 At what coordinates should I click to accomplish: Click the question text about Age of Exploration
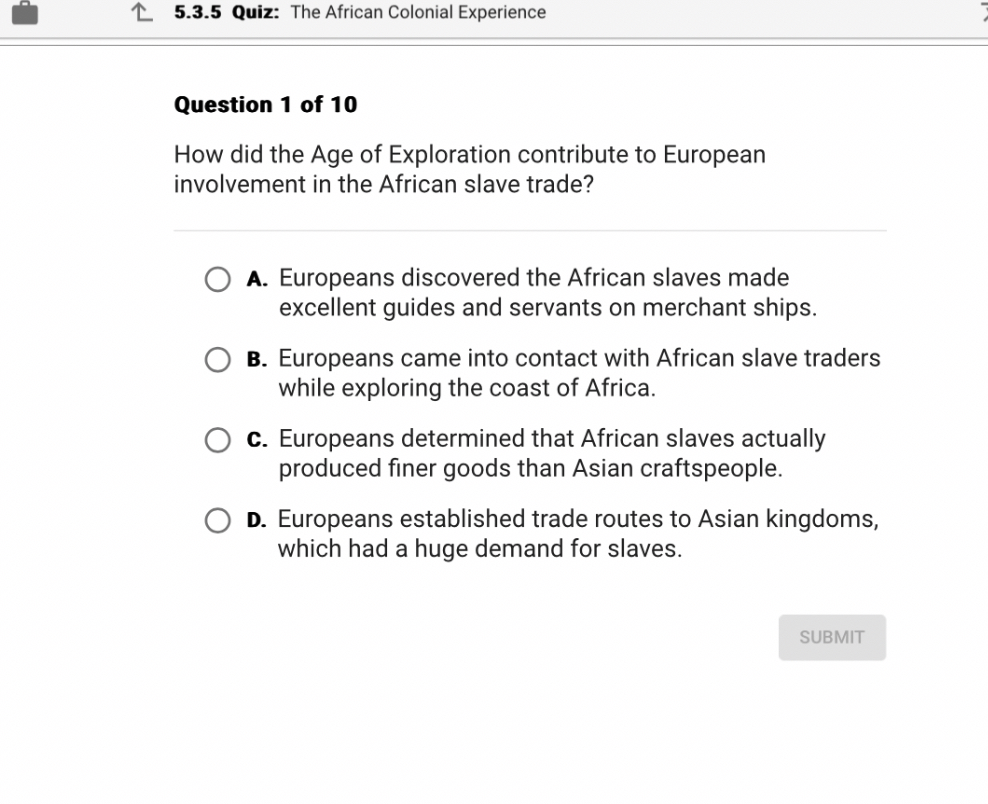469,169
